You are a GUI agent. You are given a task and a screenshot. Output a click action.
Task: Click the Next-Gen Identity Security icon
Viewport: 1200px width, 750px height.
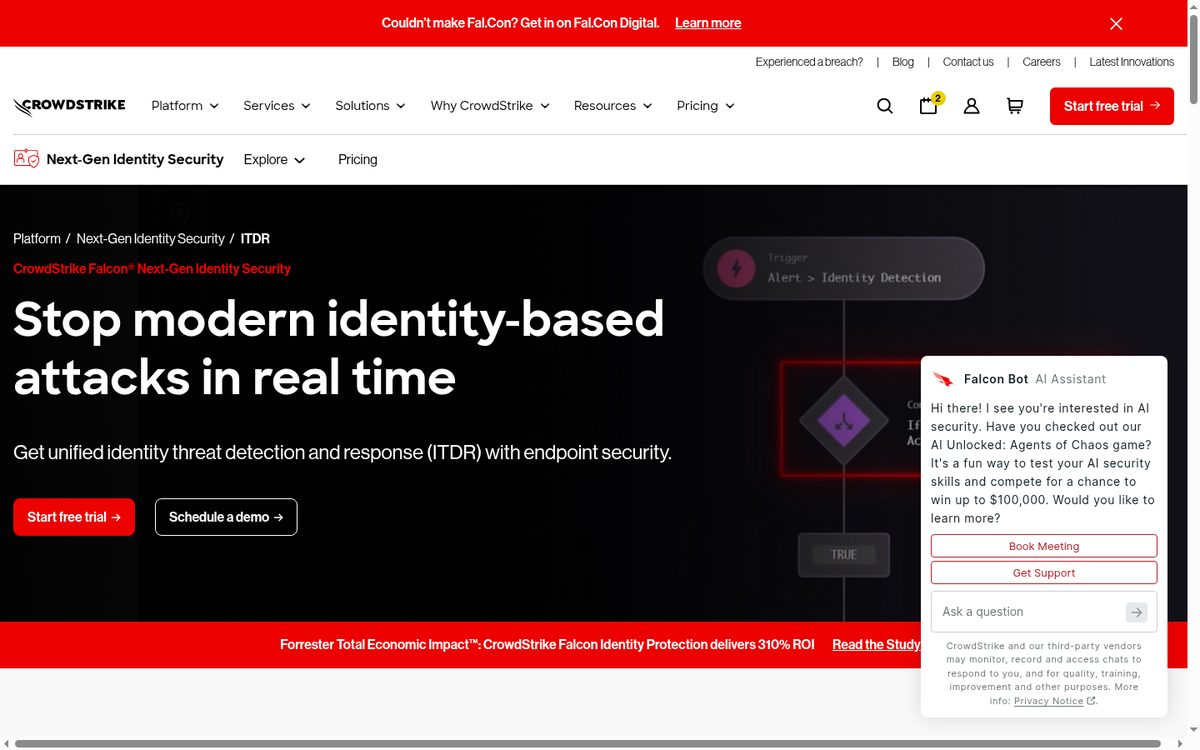tap(26, 159)
